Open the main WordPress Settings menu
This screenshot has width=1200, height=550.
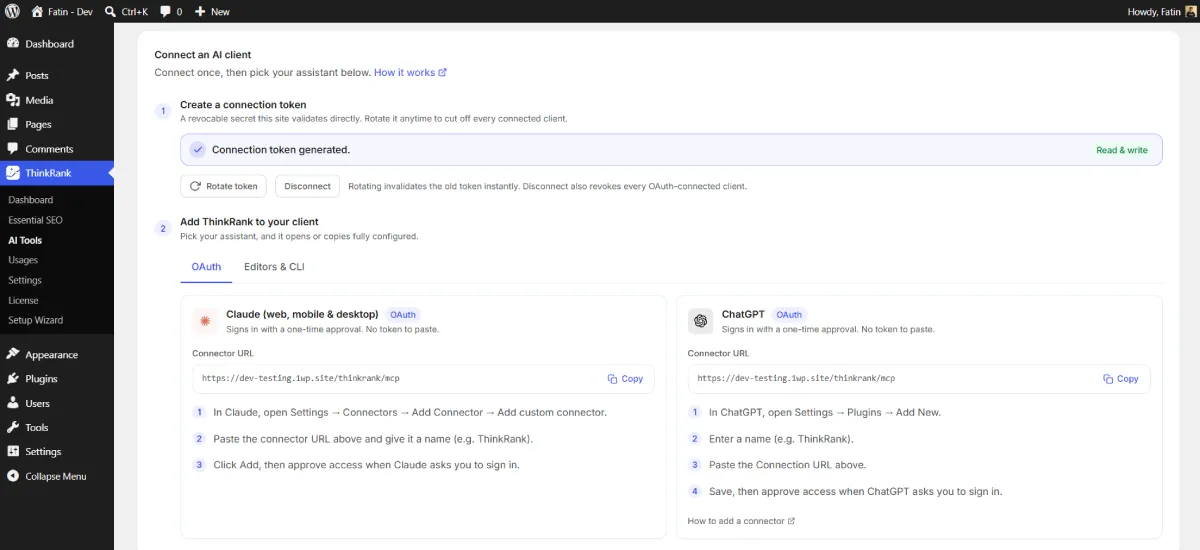click(x=57, y=452)
